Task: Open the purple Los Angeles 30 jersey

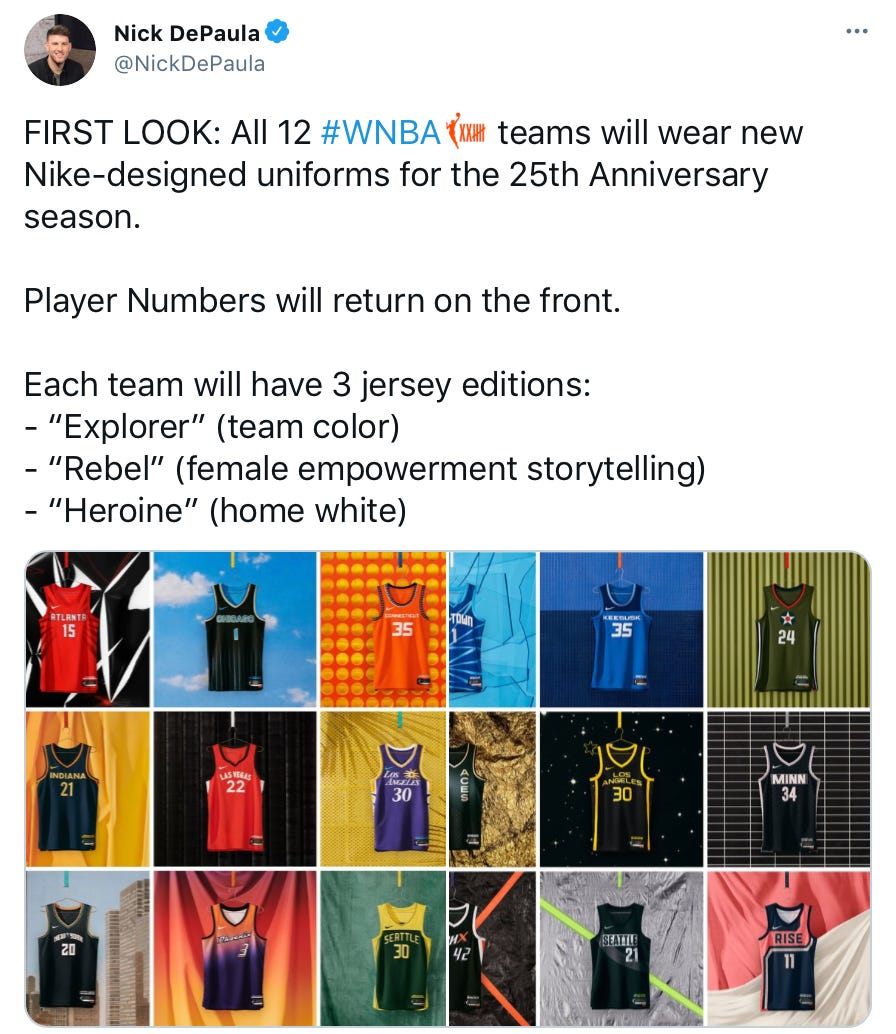Action: click(383, 789)
